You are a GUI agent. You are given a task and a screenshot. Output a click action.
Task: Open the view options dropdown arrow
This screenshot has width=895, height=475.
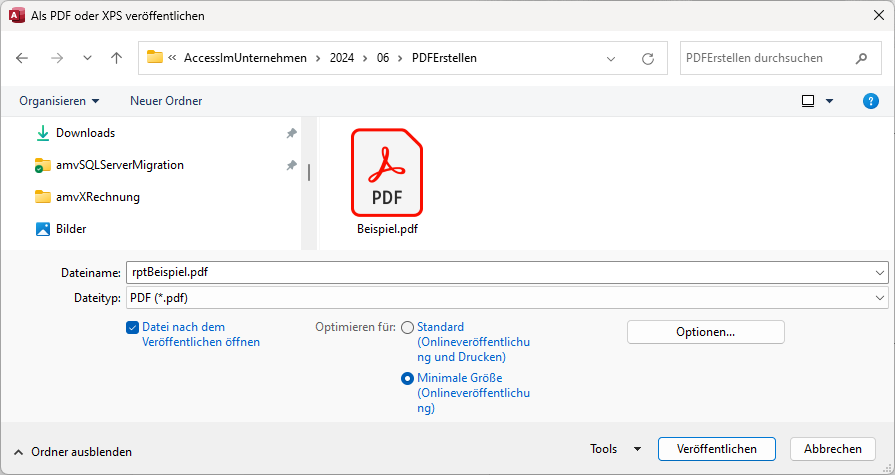829,101
